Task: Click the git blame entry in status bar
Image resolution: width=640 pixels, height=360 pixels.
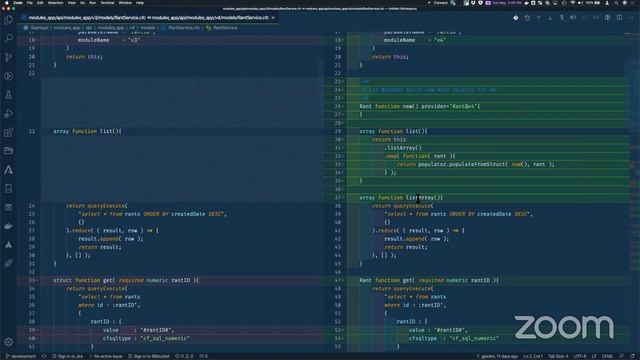Action: click(497, 356)
